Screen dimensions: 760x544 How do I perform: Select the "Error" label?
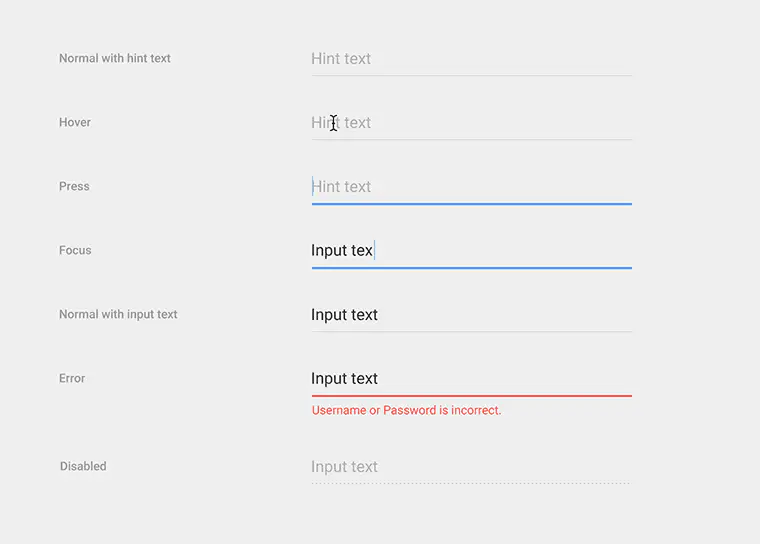72,379
